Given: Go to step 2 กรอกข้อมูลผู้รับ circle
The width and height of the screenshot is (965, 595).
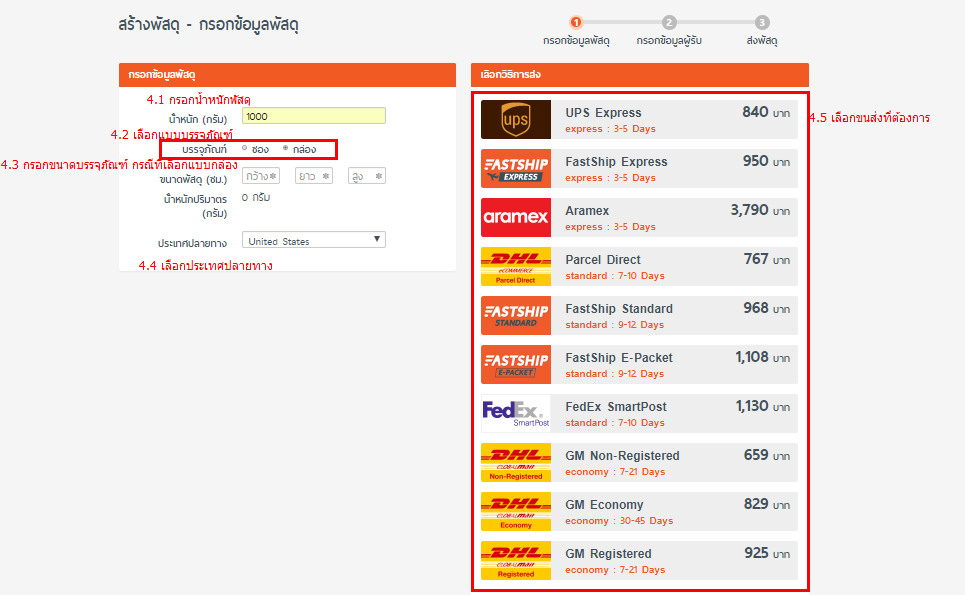Looking at the screenshot, I should (x=669, y=23).
